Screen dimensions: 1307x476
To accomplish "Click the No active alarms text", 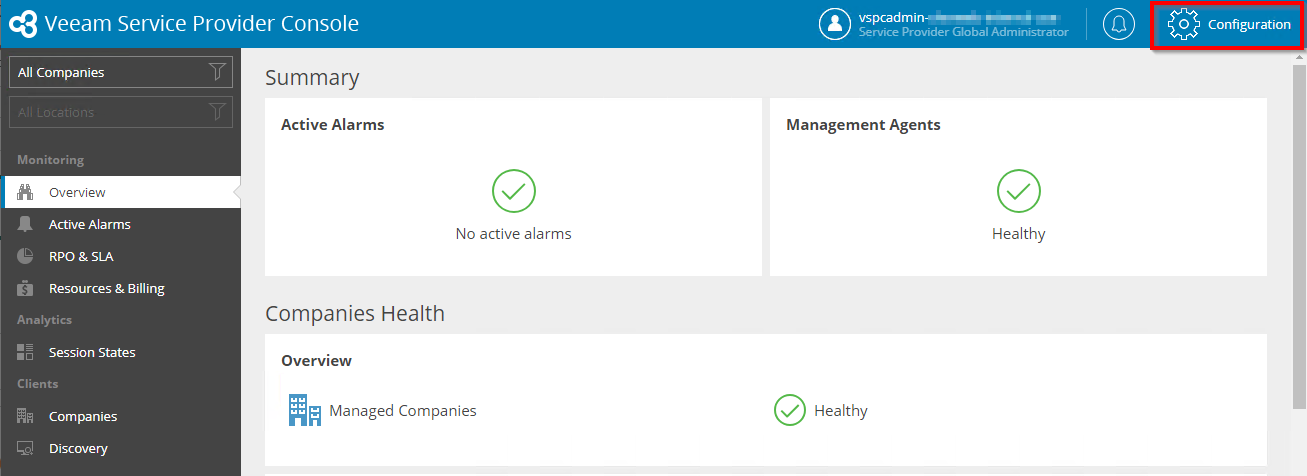I will [514, 233].
